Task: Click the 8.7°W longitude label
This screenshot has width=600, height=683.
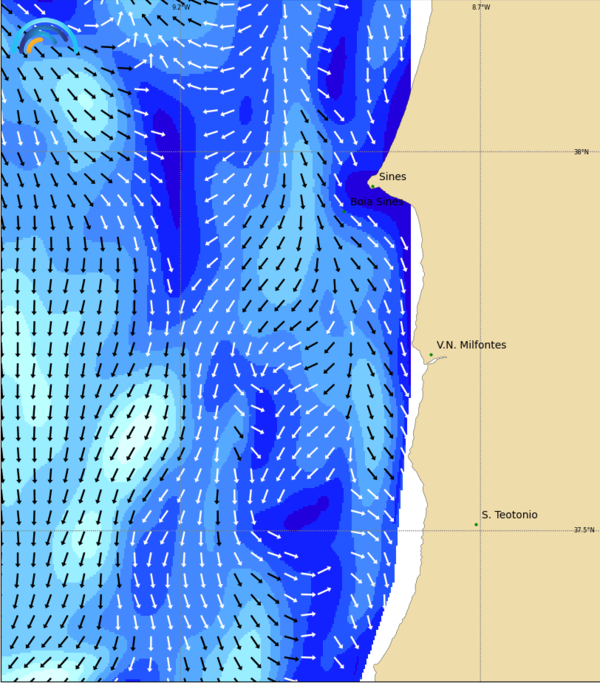Action: [481, 7]
